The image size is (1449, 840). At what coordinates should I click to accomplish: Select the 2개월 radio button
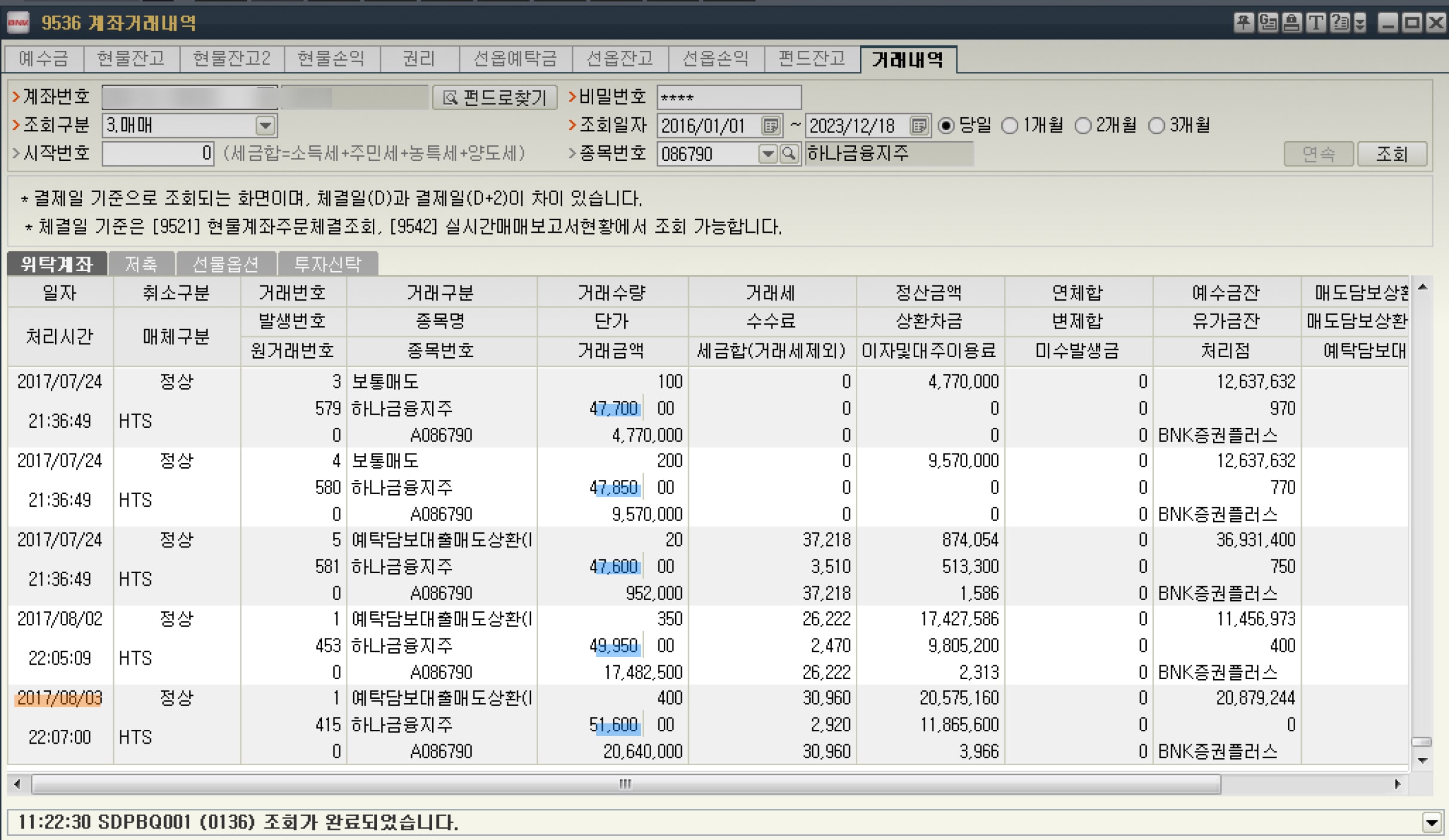[x=1083, y=126]
